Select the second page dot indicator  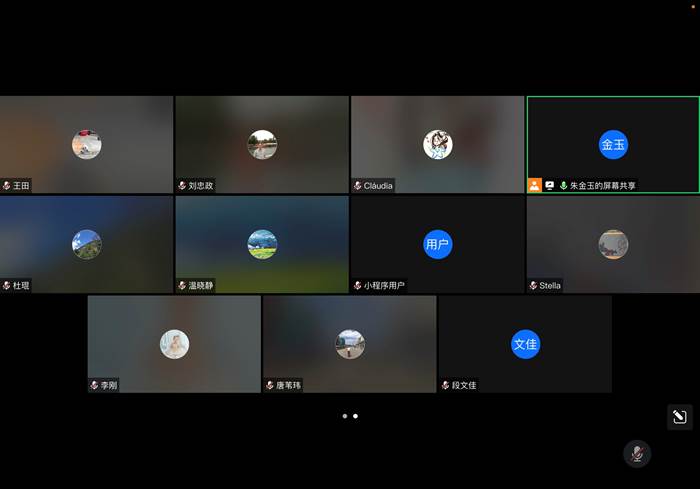pyautogui.click(x=355, y=416)
